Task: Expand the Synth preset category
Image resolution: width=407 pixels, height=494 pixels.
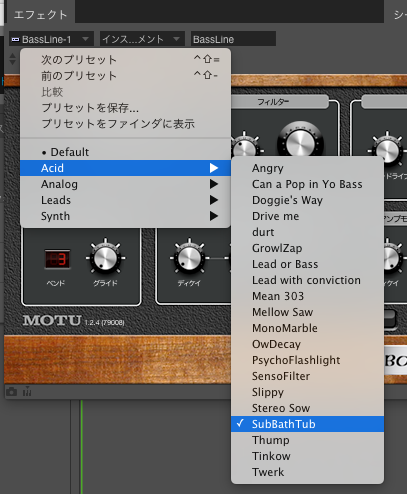Action: [125, 216]
